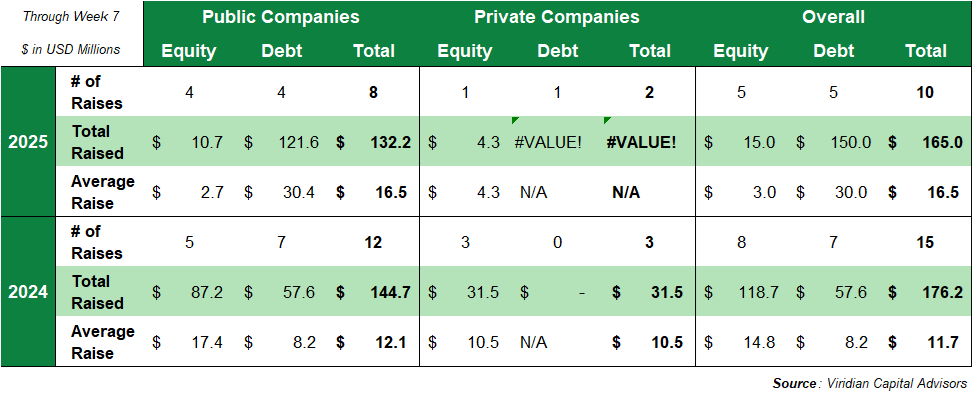Click the 2024 Overall Average Raise 11.7 value
This screenshot has width=972, height=400.
coord(945,342)
